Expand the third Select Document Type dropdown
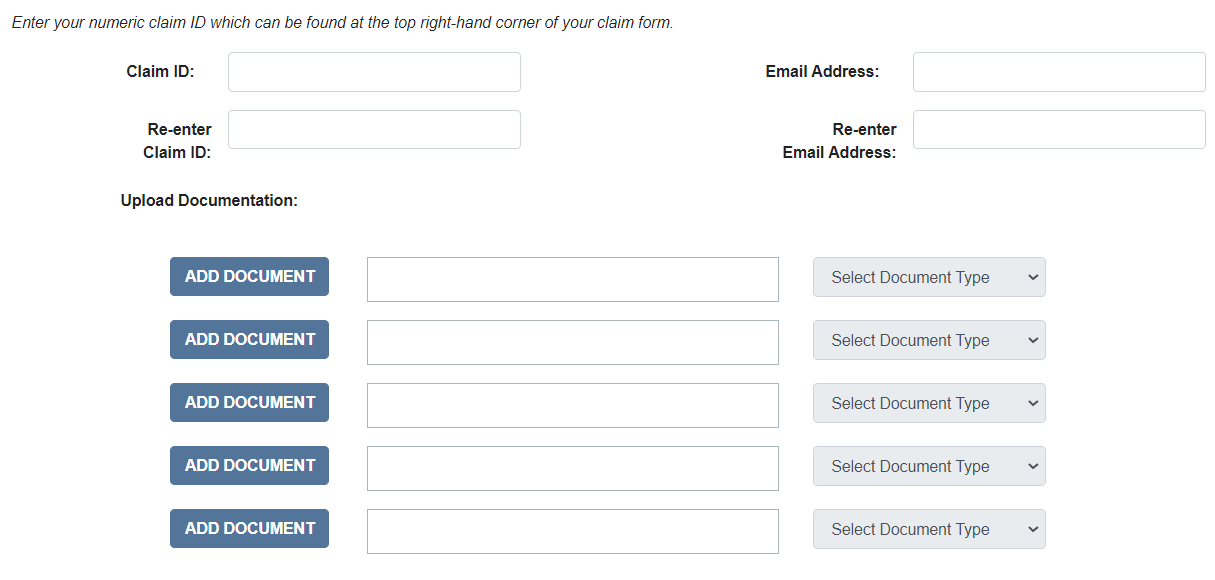 point(929,404)
